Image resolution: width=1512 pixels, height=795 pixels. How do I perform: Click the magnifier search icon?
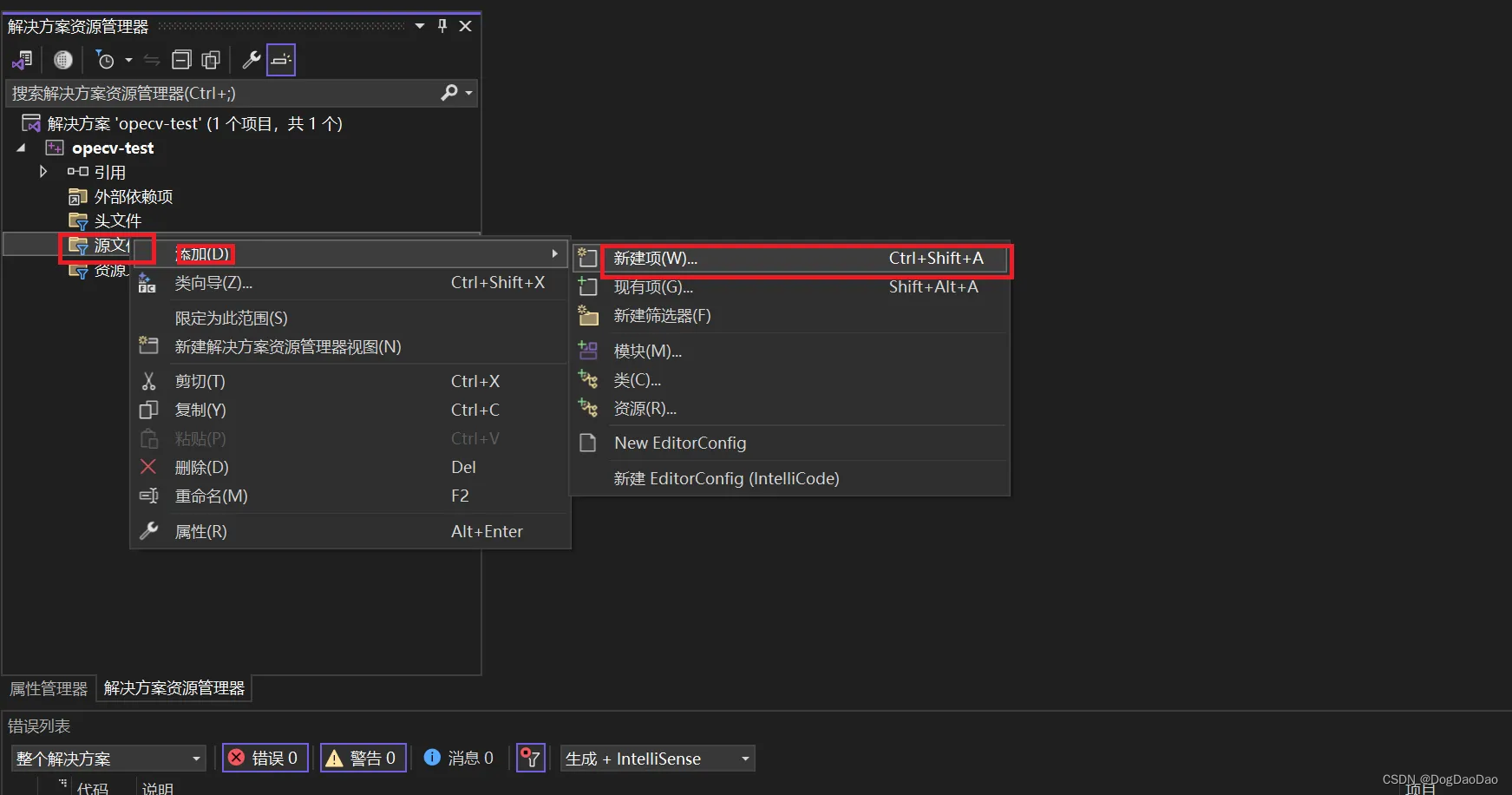pyautogui.click(x=449, y=92)
